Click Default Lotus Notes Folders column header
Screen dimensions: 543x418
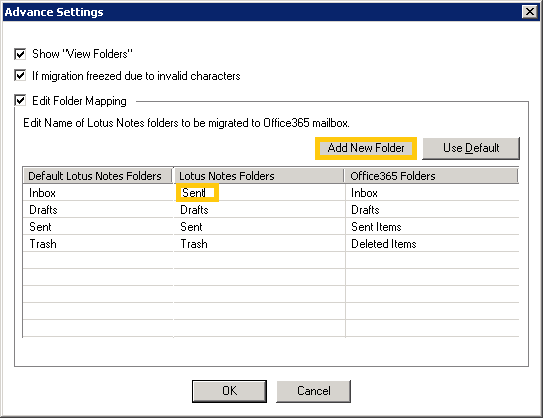[98, 176]
